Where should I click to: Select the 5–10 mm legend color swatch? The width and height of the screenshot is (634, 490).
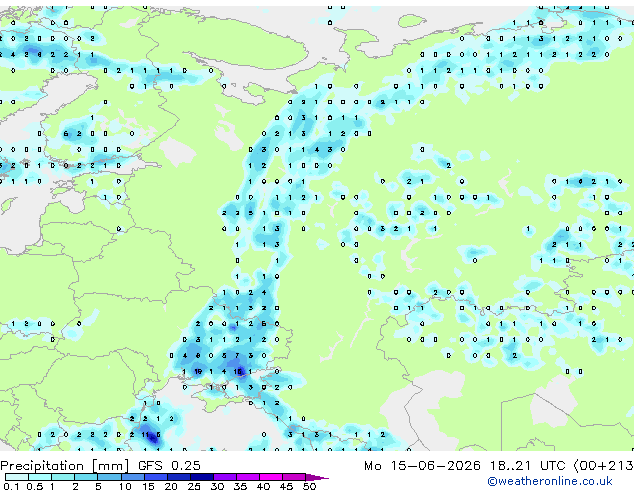pyautogui.click(x=109, y=477)
